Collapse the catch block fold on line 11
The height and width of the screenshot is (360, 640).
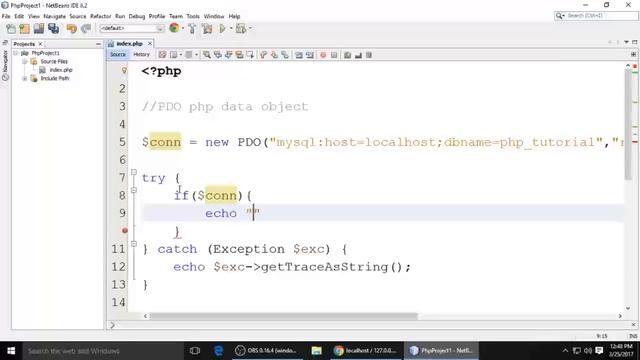coord(134,244)
